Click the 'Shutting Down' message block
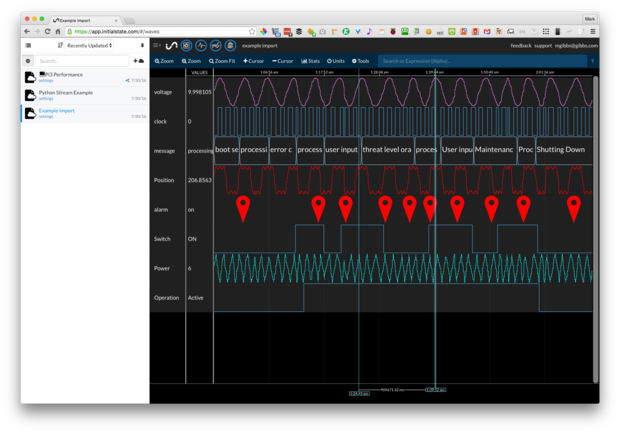 [563, 150]
